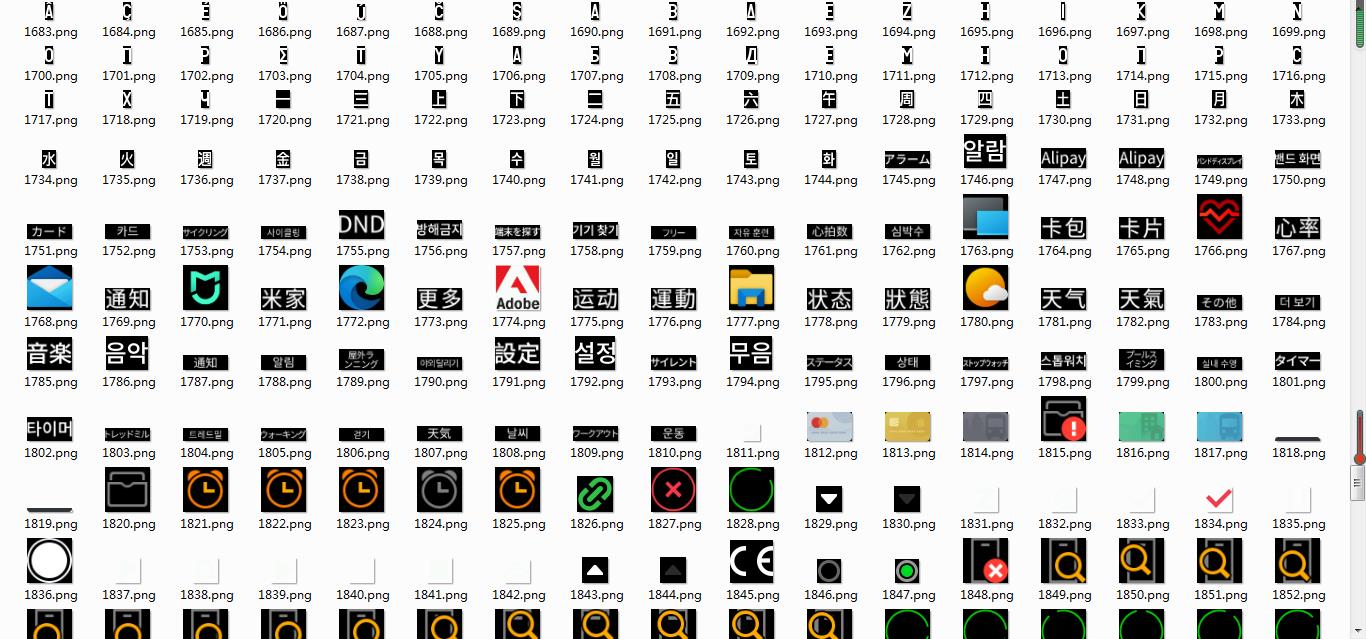Select the 타이머 label image 1802.png
The width and height of the screenshot is (1366, 639).
(49, 430)
